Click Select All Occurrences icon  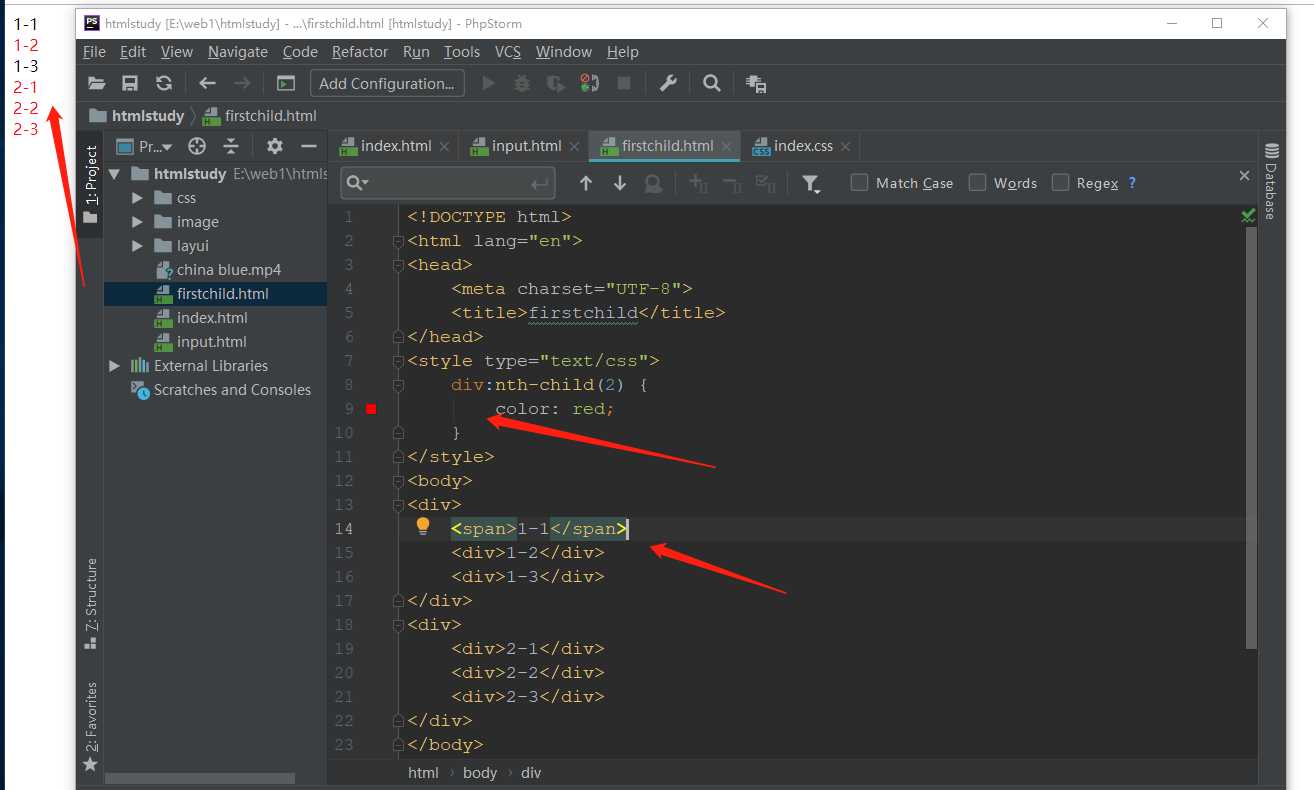click(766, 183)
